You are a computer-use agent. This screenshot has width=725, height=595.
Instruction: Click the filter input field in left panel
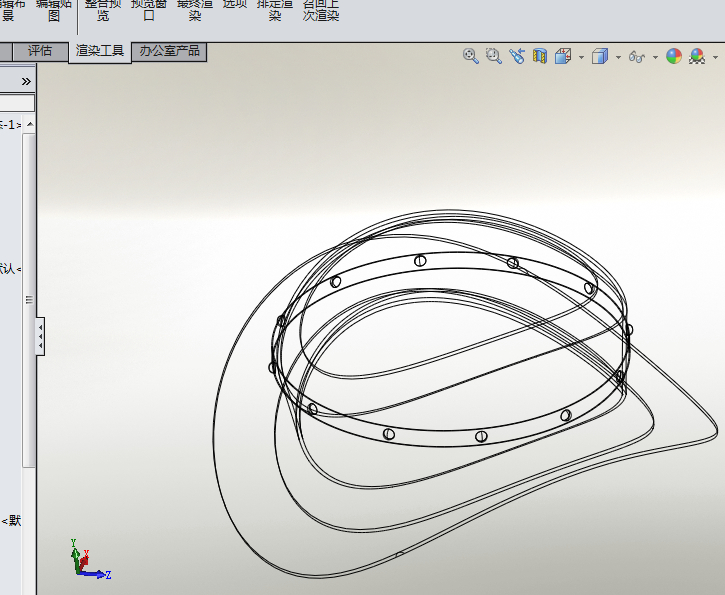[17, 103]
